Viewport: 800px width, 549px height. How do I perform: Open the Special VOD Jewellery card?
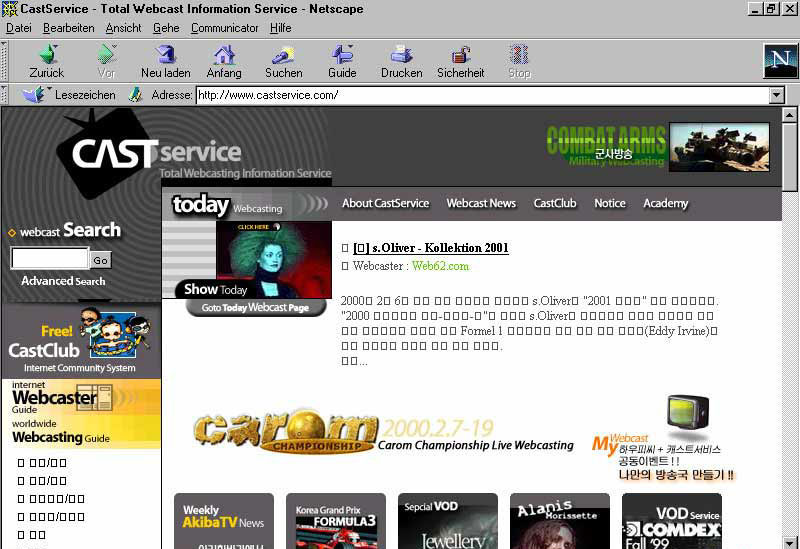click(x=447, y=521)
